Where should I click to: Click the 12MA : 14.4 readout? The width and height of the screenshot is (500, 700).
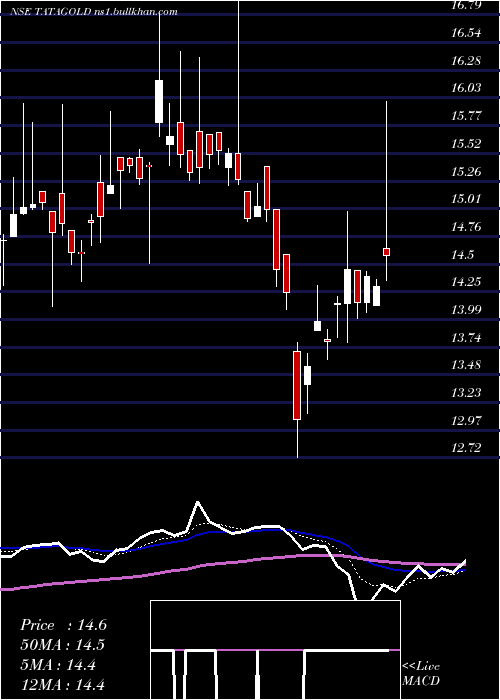click(63, 685)
